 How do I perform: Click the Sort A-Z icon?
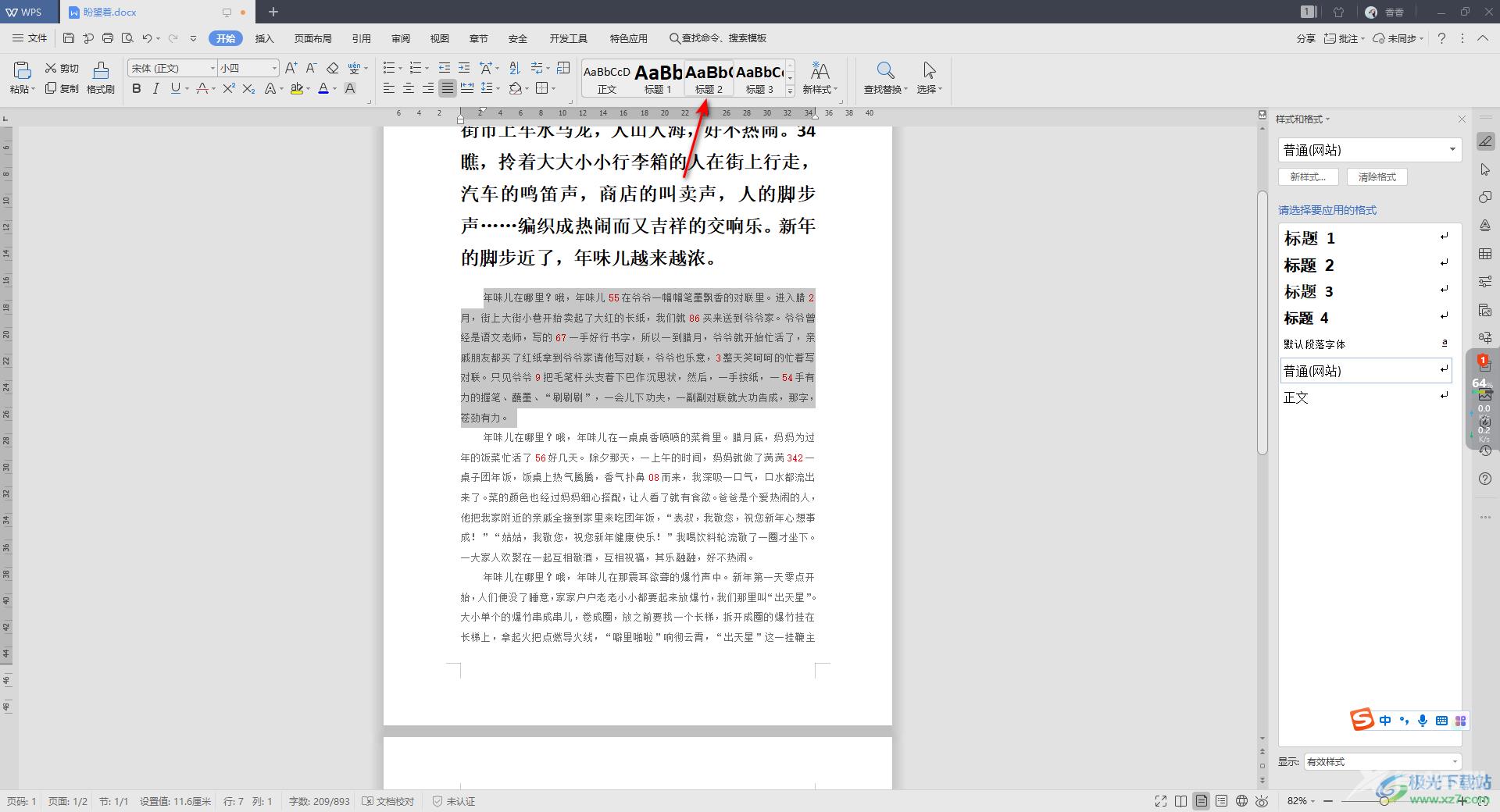tap(514, 68)
